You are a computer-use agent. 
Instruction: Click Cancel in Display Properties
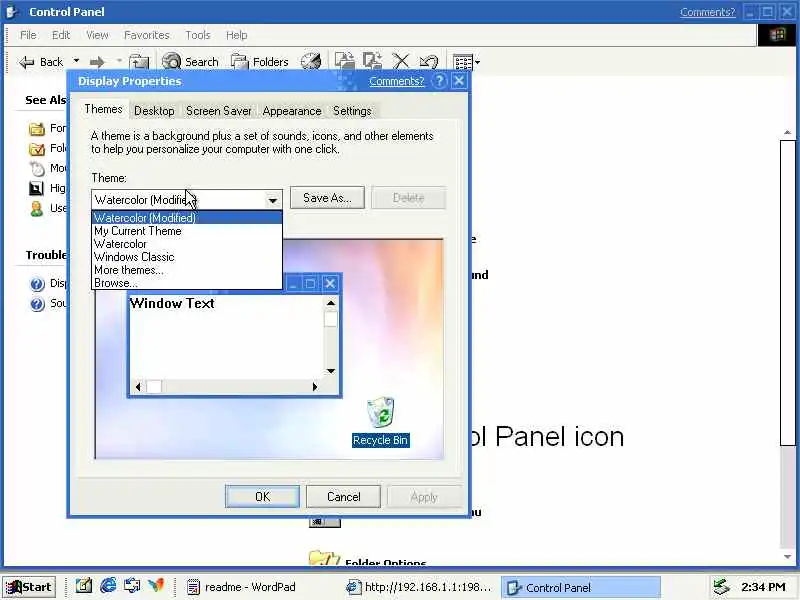click(343, 496)
